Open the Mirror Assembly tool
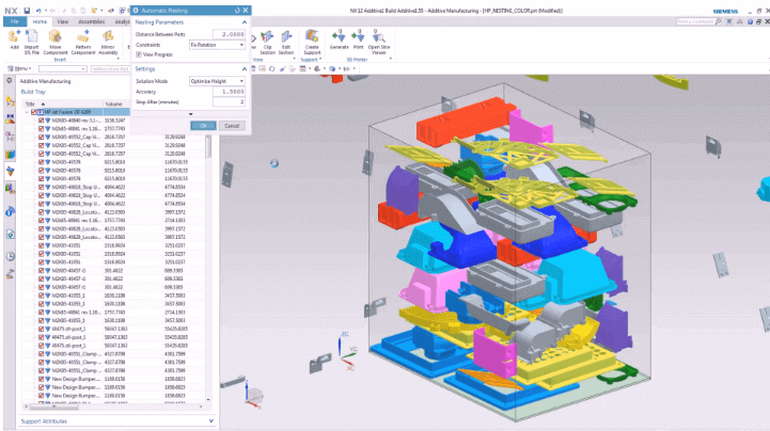 tap(108, 42)
